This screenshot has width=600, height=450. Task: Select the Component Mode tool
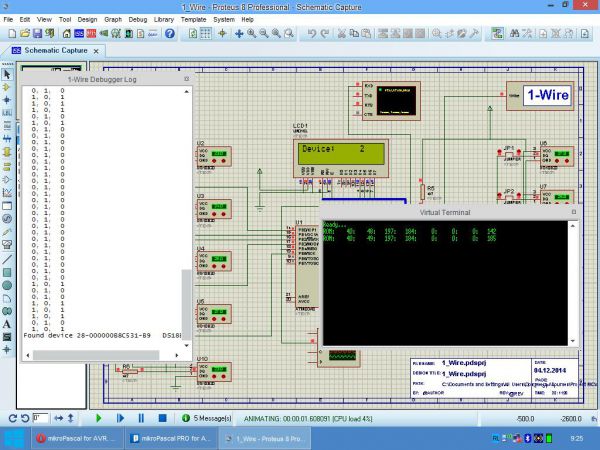7,87
